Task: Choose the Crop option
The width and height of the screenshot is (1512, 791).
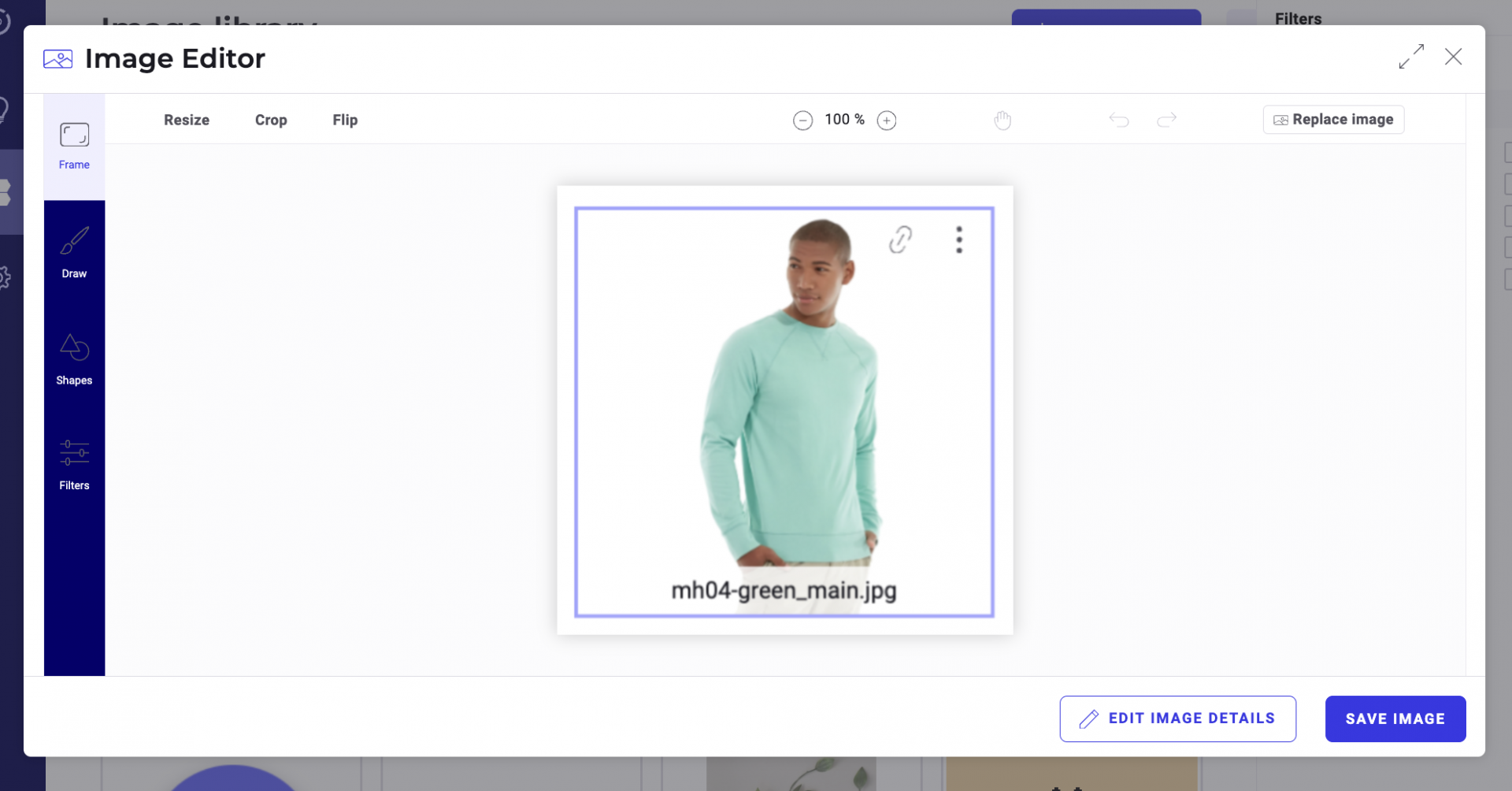Action: pyautogui.click(x=271, y=120)
